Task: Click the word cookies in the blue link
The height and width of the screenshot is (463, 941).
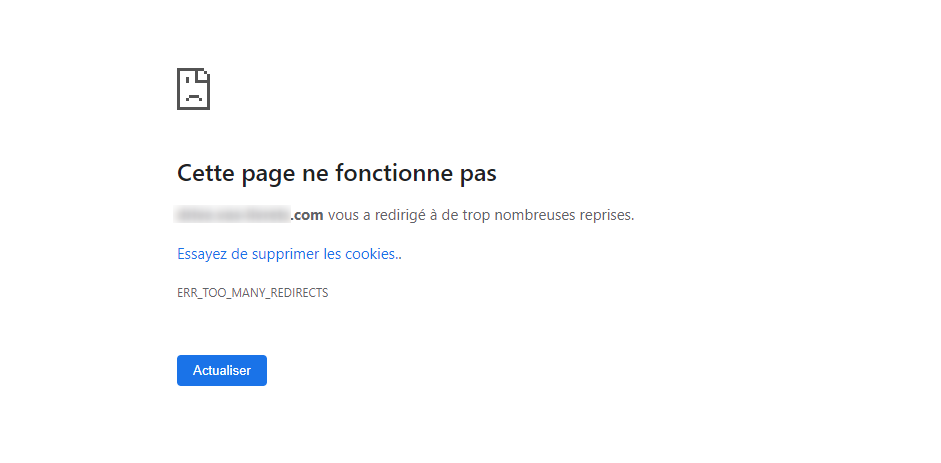Action: coord(372,254)
